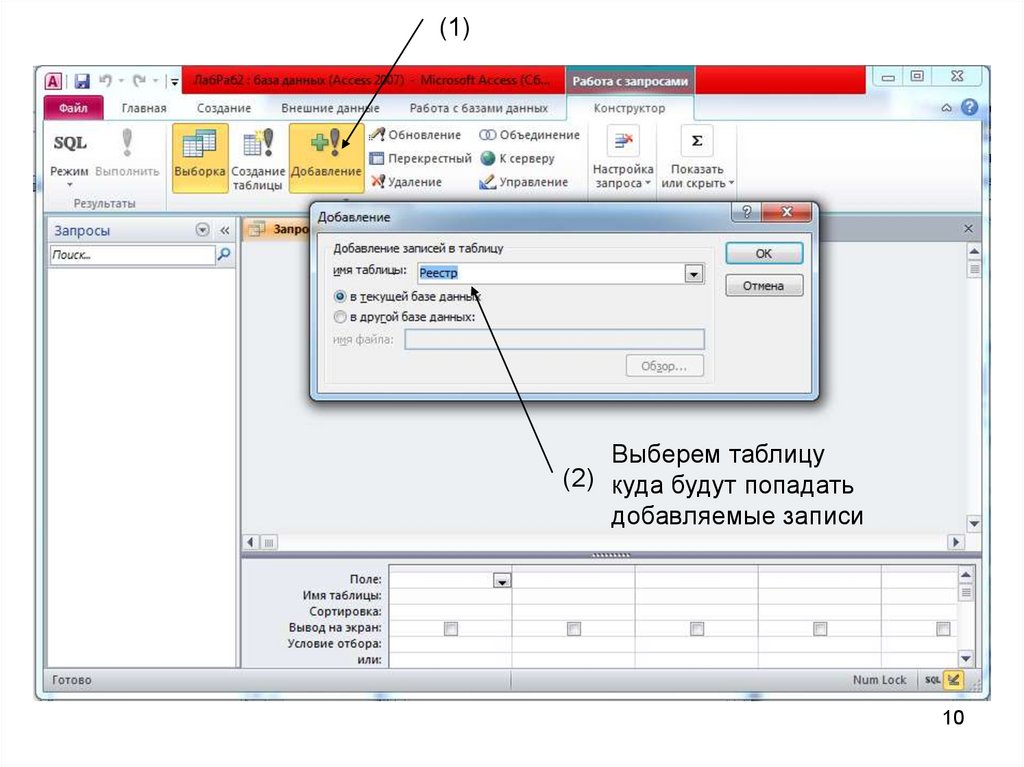Viewport: 1024px width, 767px height.
Task: Close the query document tab
Action: click(x=968, y=229)
